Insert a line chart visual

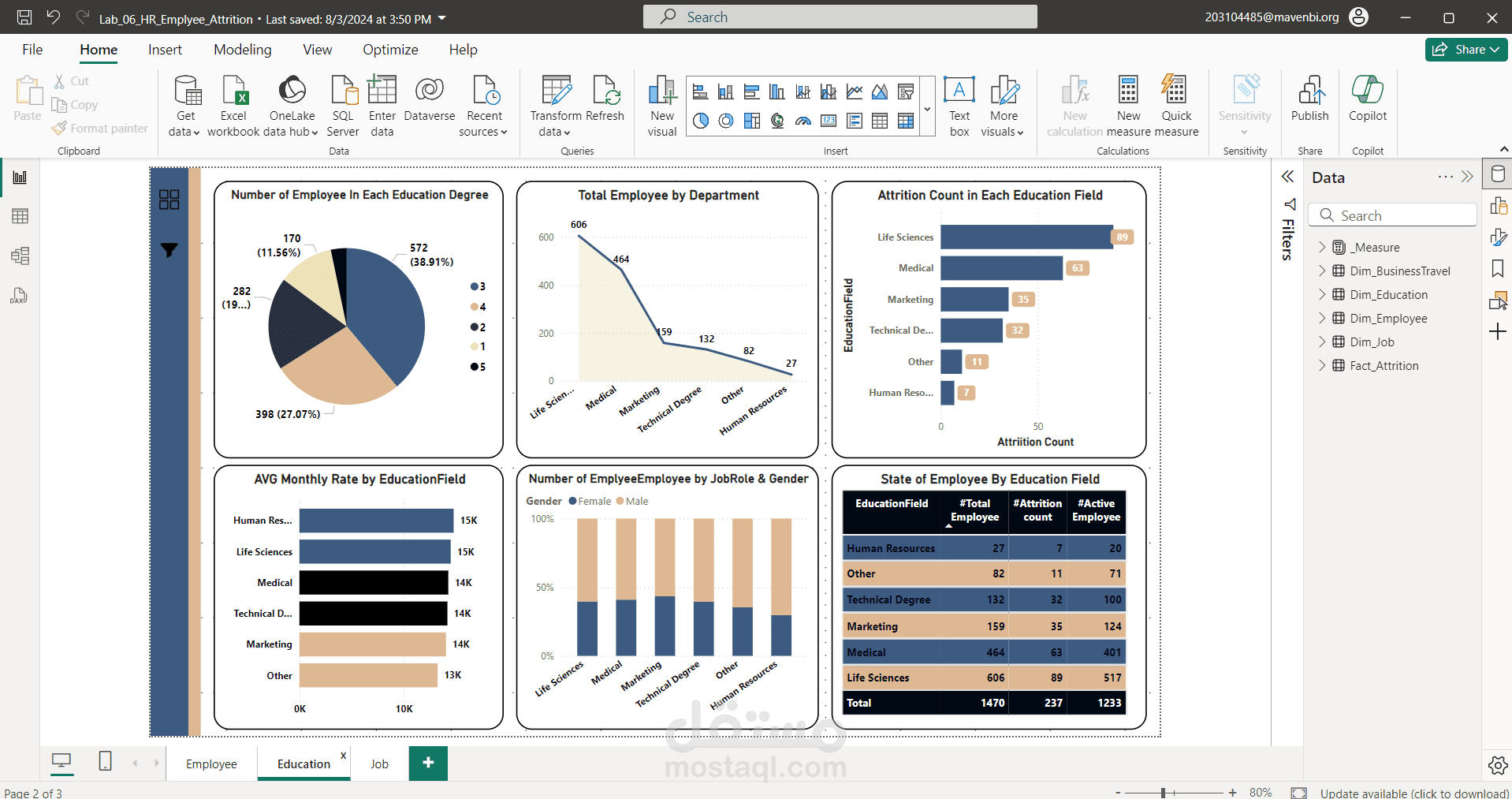855,92
